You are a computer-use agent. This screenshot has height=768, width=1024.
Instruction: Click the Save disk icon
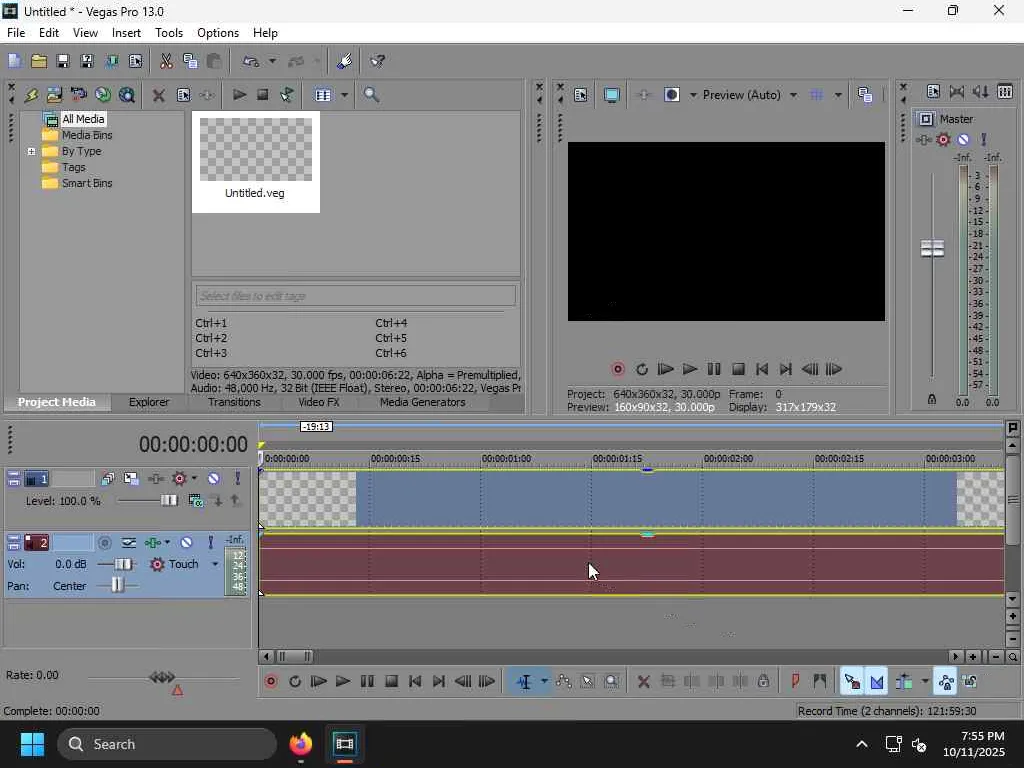pyautogui.click(x=63, y=61)
